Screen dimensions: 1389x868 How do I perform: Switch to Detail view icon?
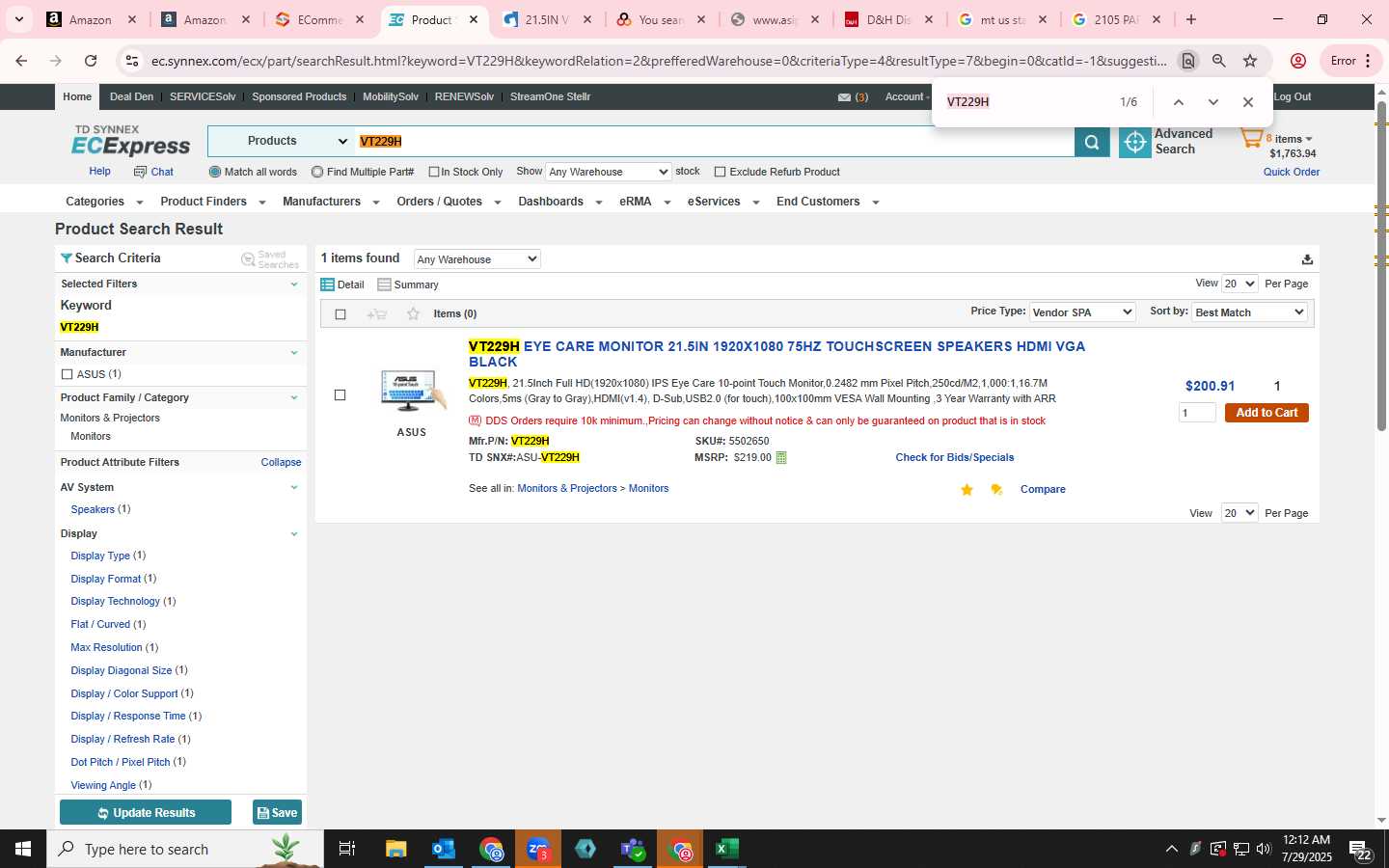point(327,285)
